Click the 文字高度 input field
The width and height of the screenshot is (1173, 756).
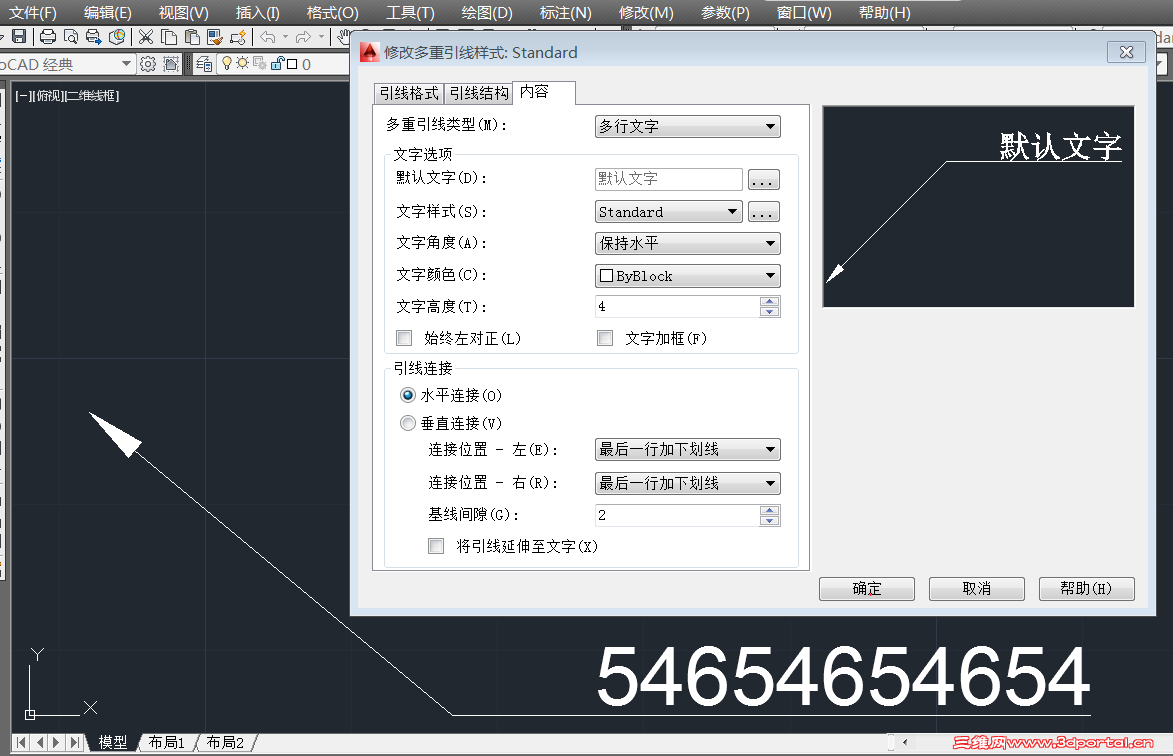(x=677, y=307)
